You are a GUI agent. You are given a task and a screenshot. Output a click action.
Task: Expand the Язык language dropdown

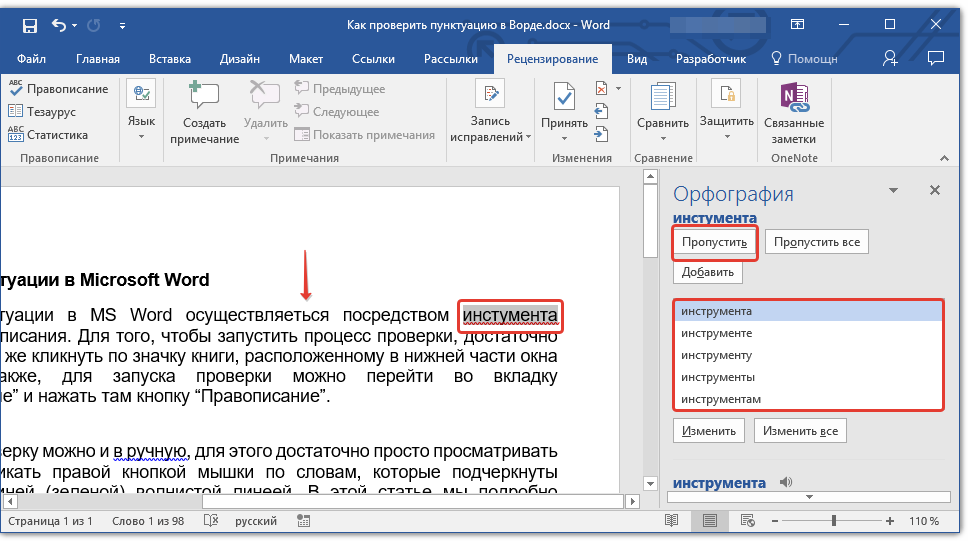141,125
